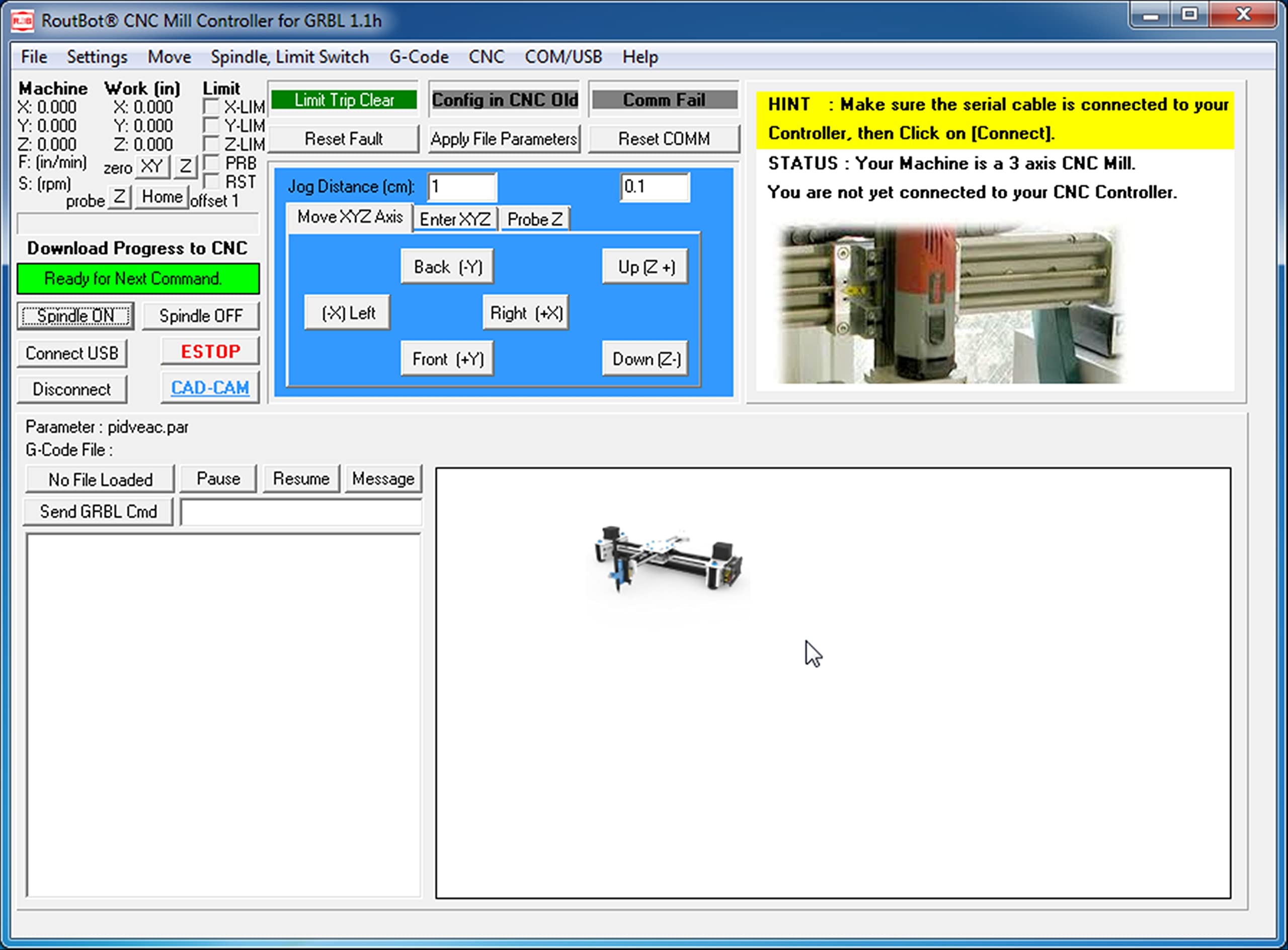This screenshot has width=1288, height=950.
Task: Click Parameter : pidveac.par text
Action: (x=107, y=427)
